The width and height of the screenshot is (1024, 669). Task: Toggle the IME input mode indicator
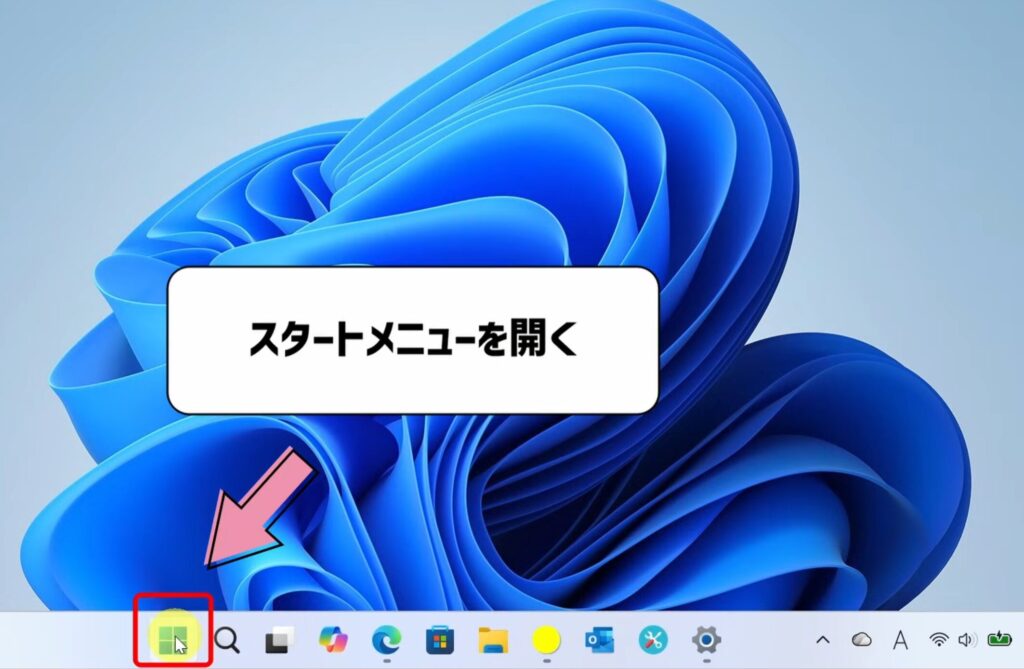click(x=900, y=640)
